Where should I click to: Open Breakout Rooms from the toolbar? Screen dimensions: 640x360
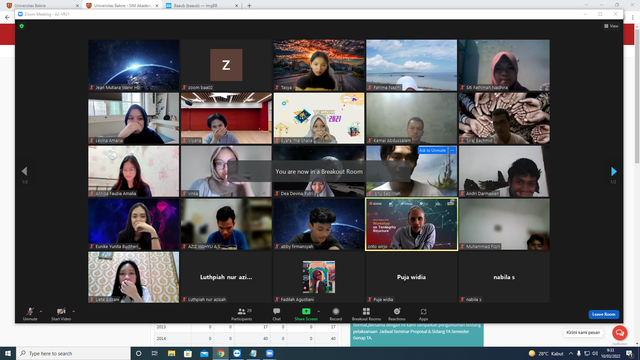tap(366, 314)
